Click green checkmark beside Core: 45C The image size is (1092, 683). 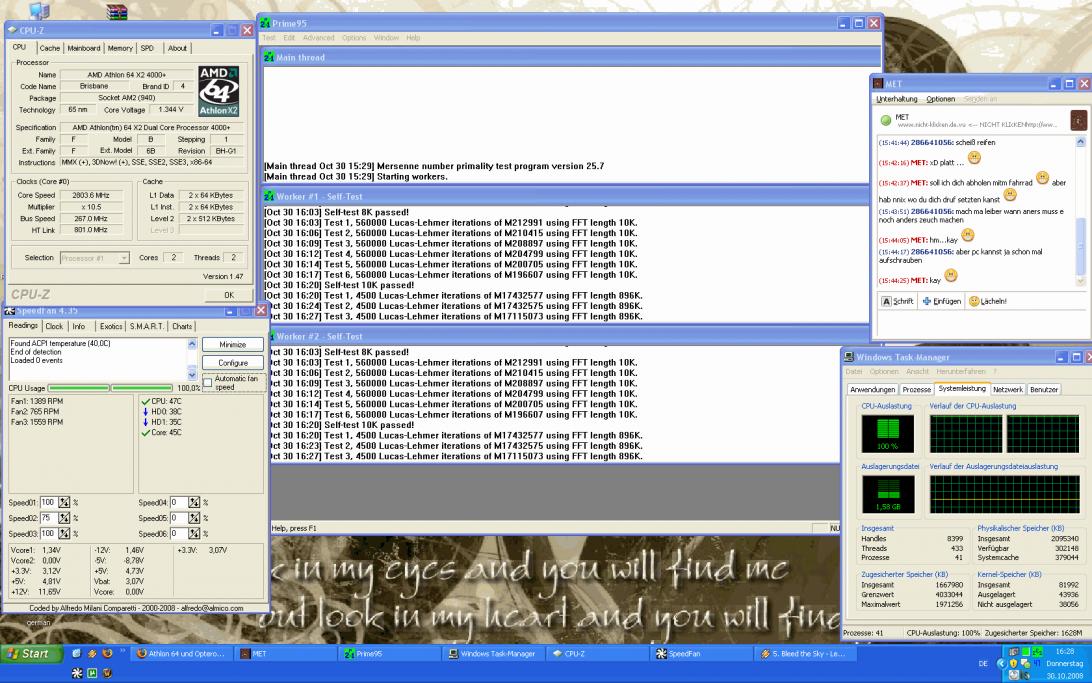point(146,432)
